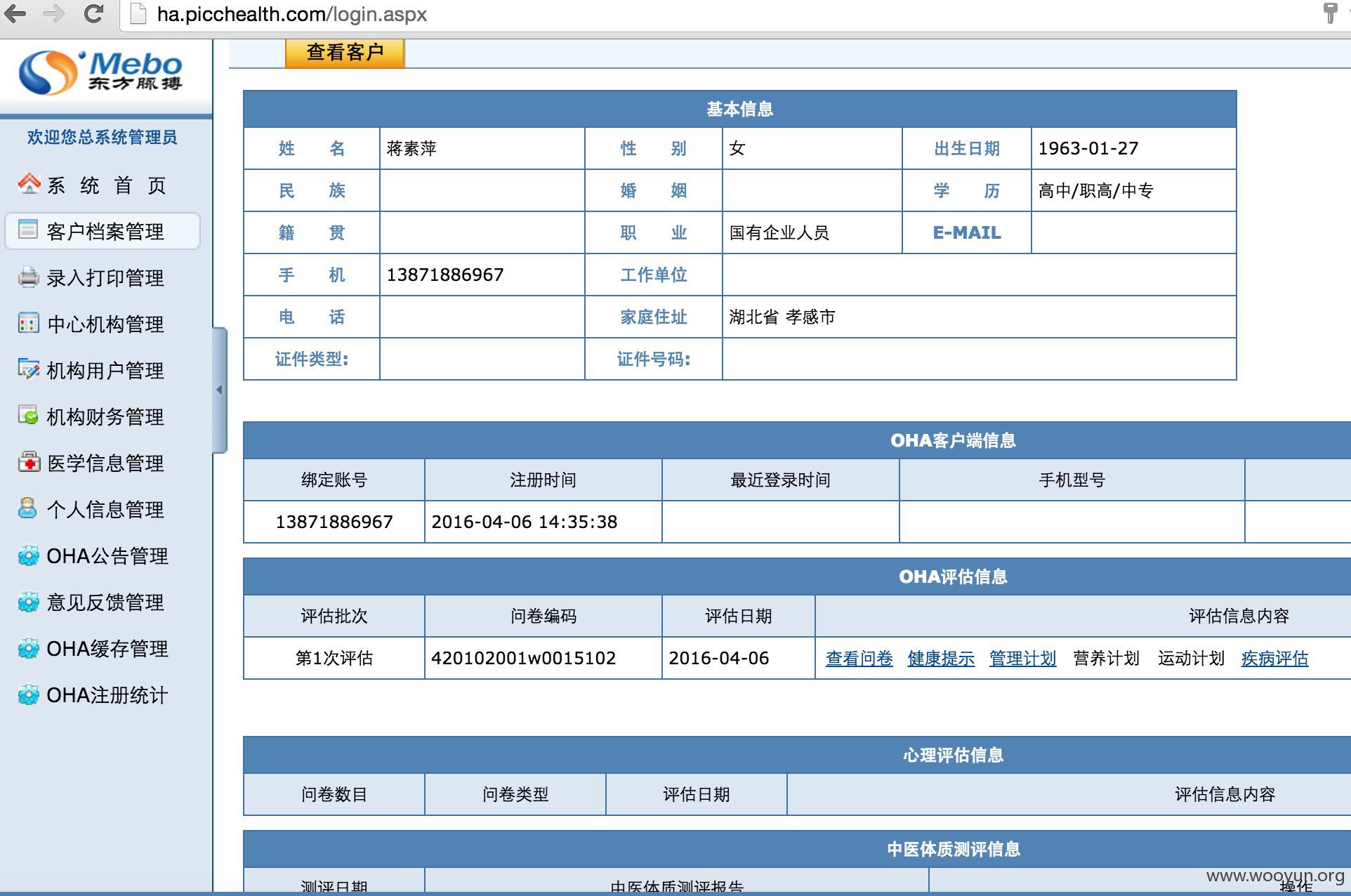This screenshot has width=1351, height=896.
Task: Click the browser forward arrow
Action: pos(54,13)
